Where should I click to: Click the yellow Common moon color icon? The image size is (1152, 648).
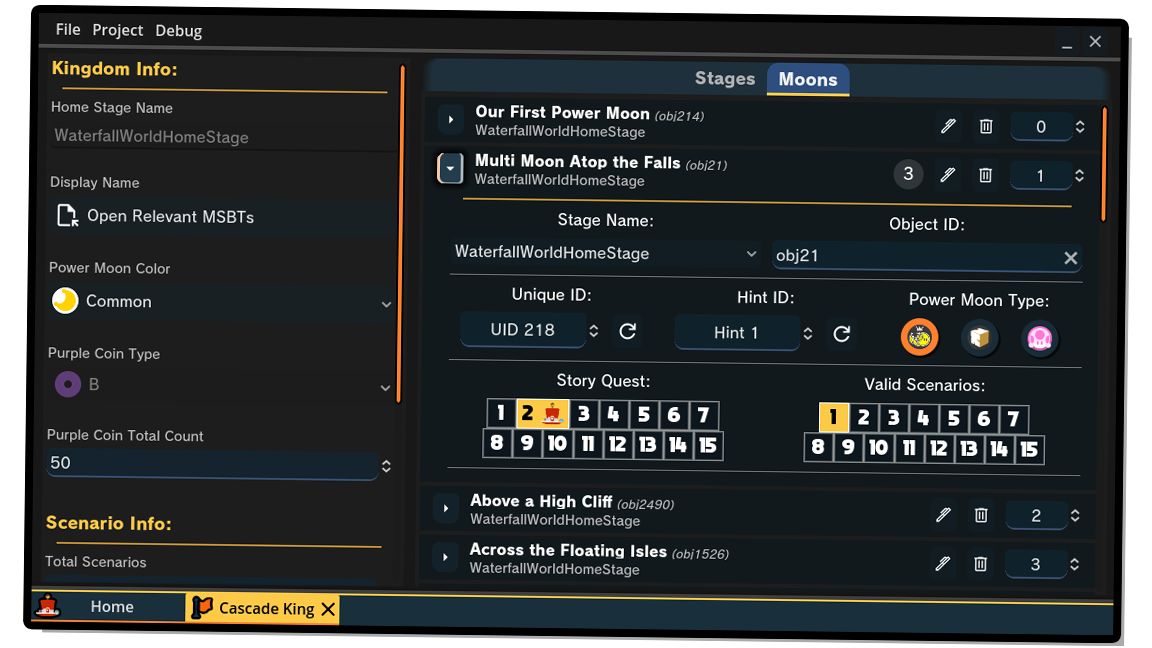pyautogui.click(x=65, y=300)
